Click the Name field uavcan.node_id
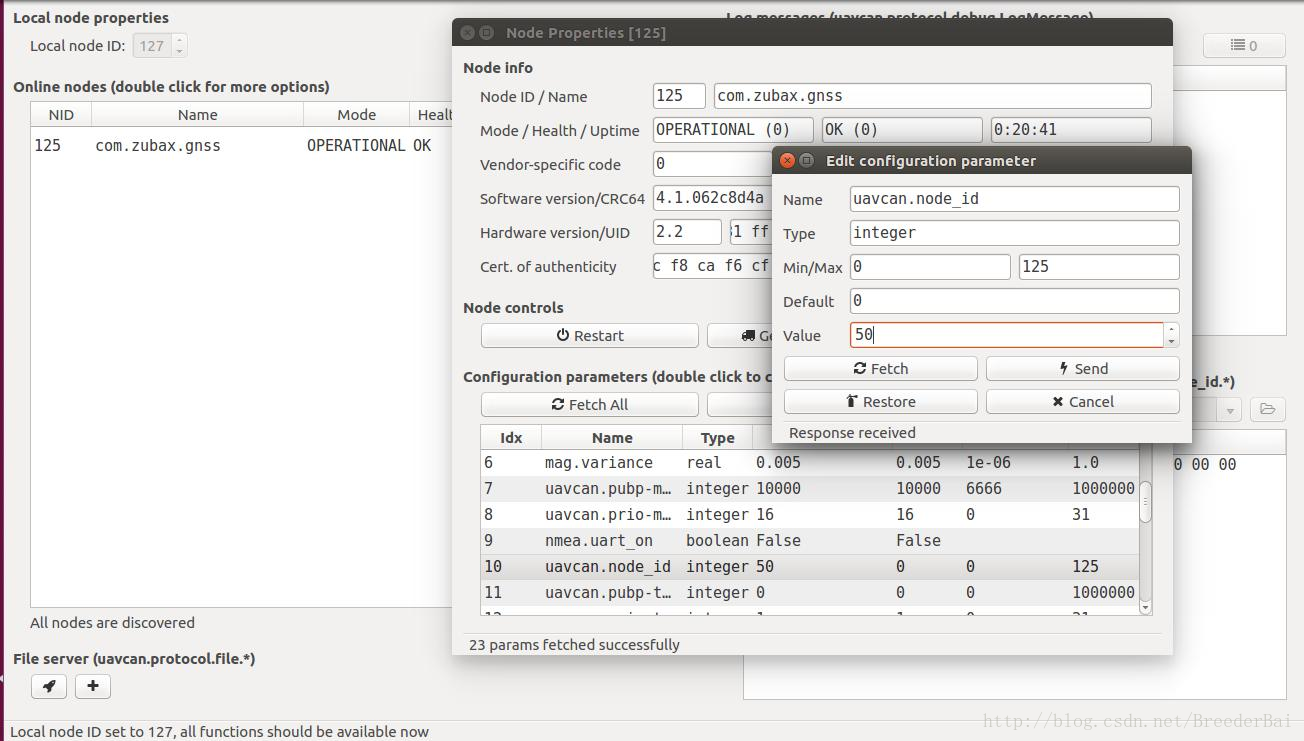The height and width of the screenshot is (741, 1304). pyautogui.click(x=1015, y=198)
